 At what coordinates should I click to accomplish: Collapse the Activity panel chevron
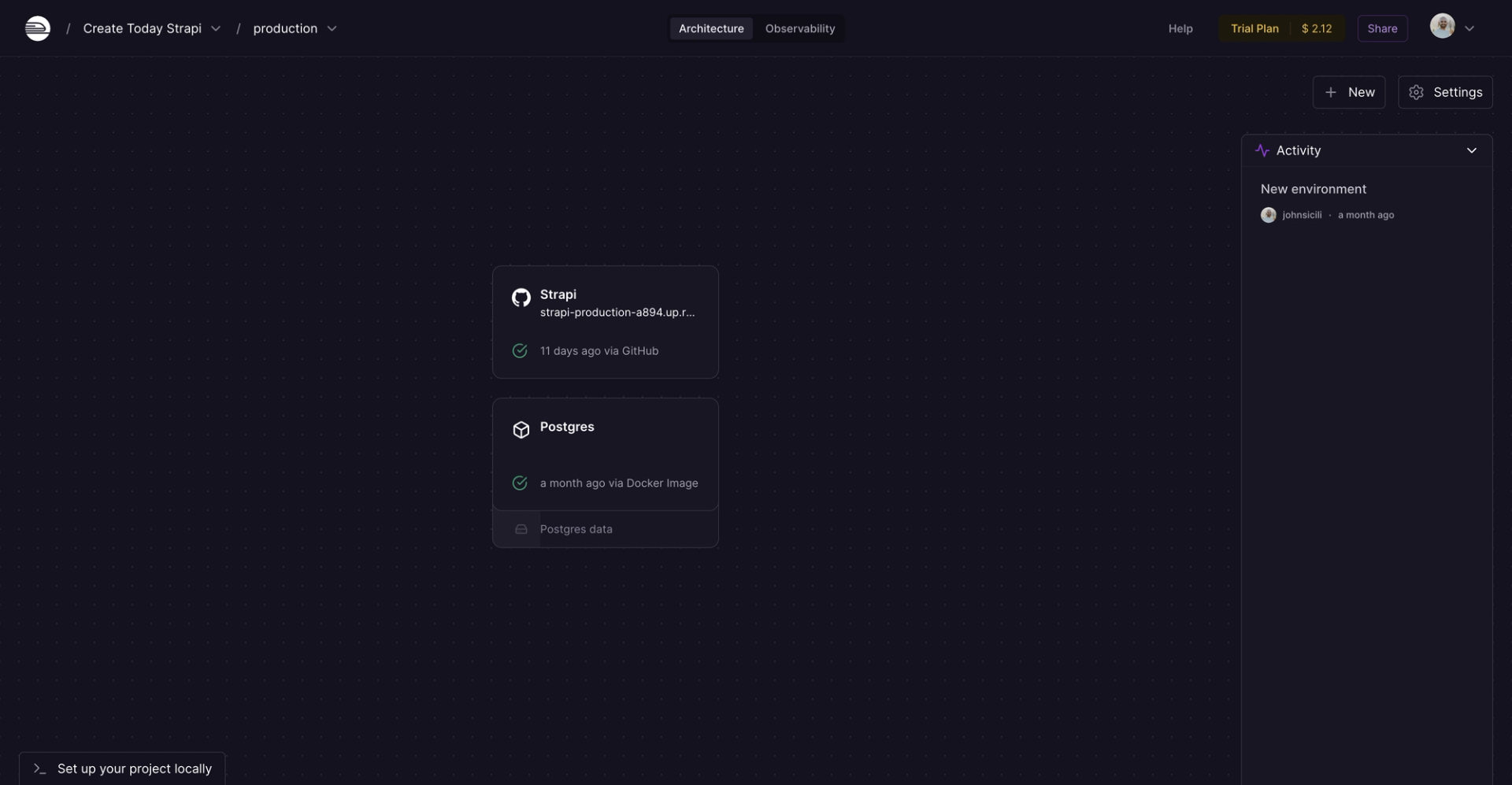(1471, 150)
